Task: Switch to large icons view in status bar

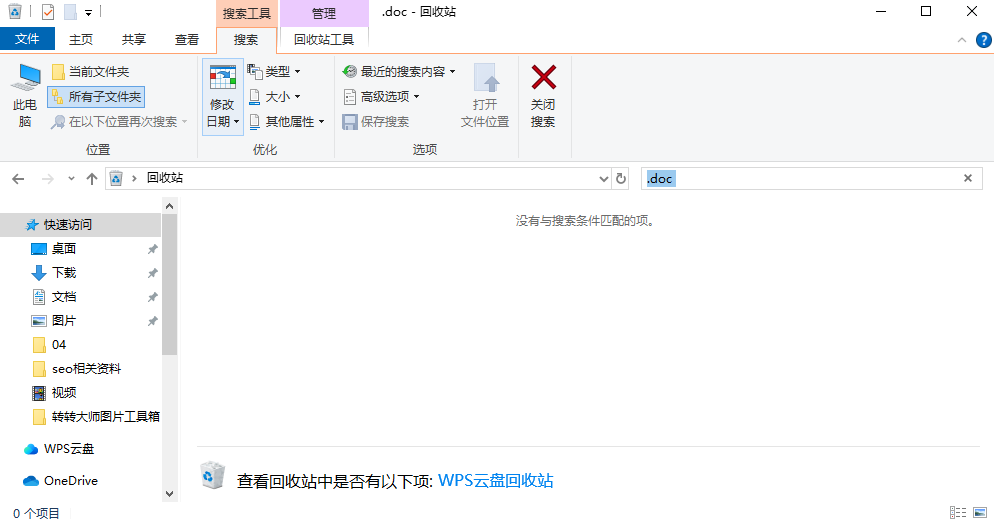Action: (980, 512)
